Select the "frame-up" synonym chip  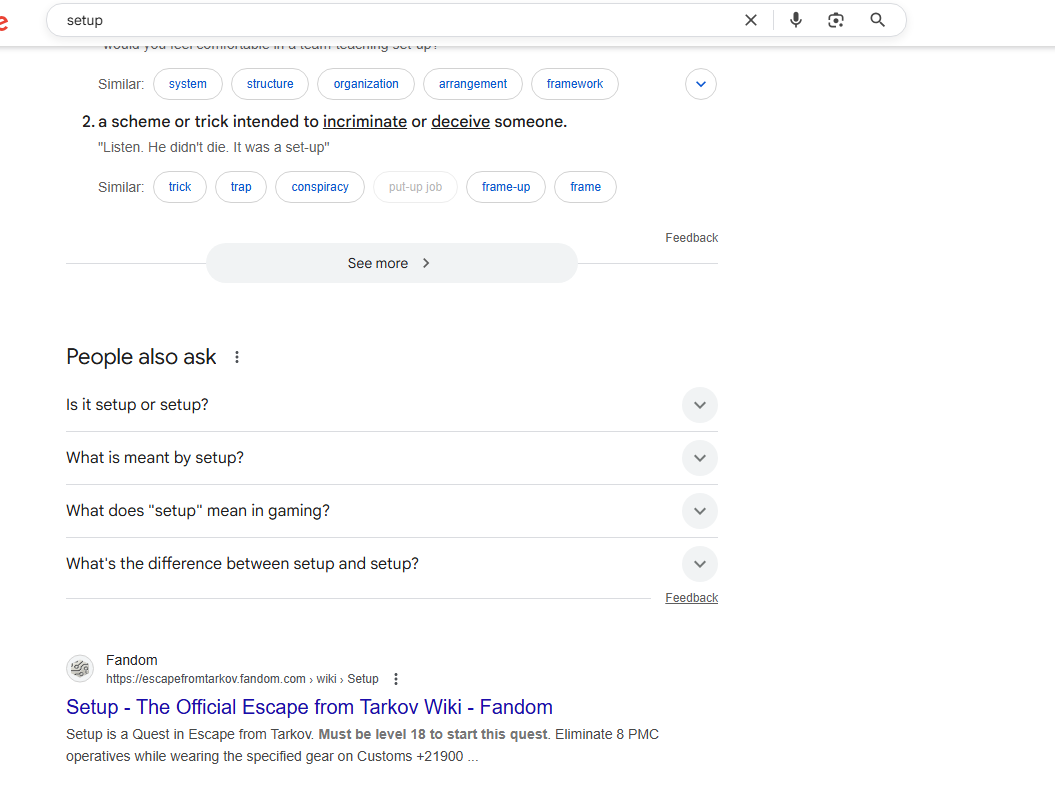point(506,187)
